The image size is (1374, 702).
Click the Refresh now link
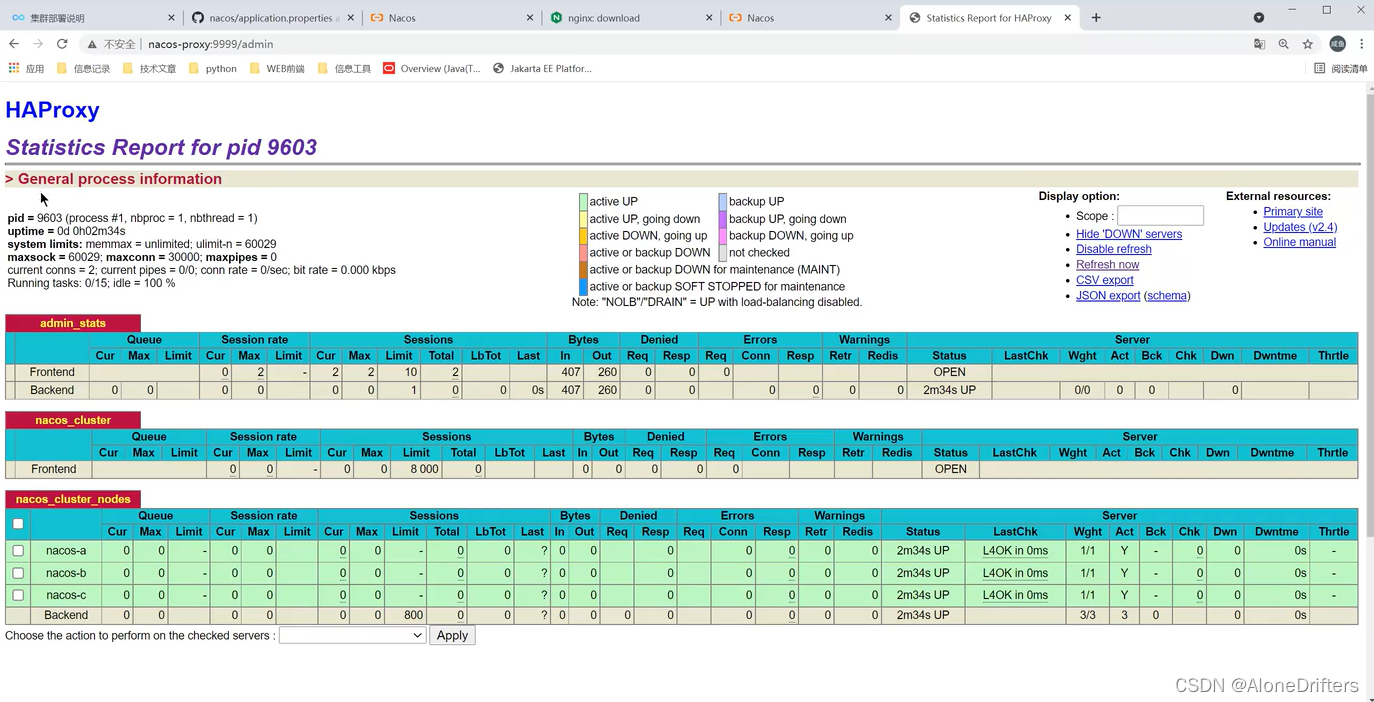pos(1107,265)
